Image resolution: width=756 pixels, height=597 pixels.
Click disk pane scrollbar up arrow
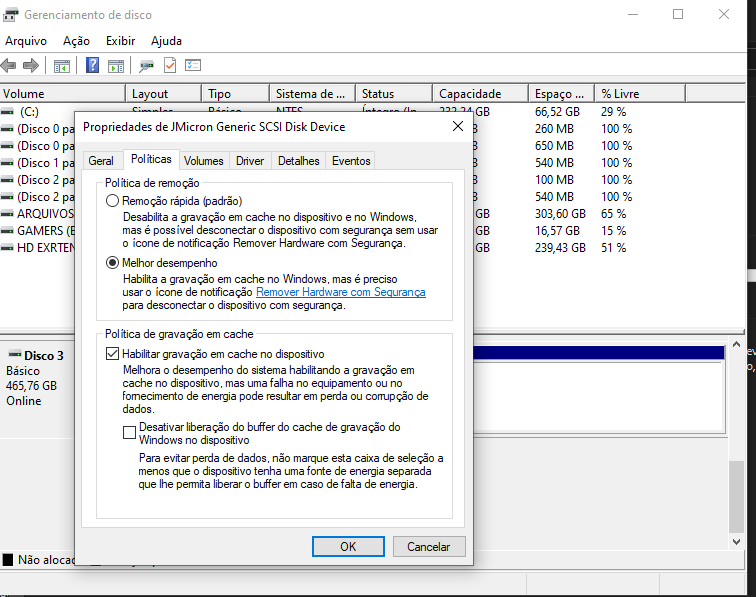coord(736,344)
